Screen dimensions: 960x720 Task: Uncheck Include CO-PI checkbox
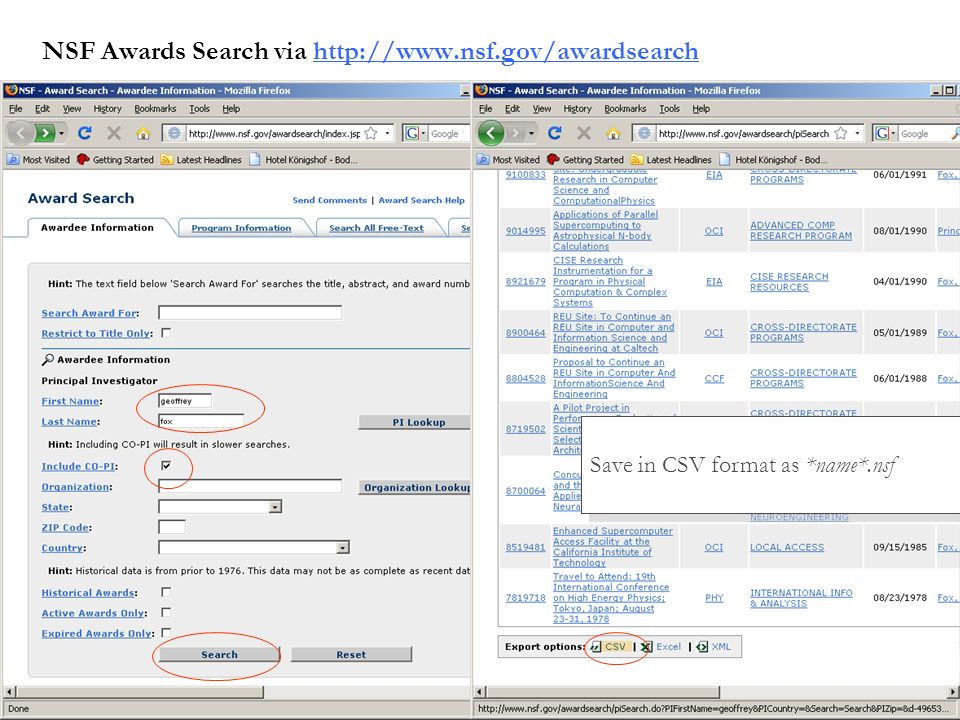point(165,465)
